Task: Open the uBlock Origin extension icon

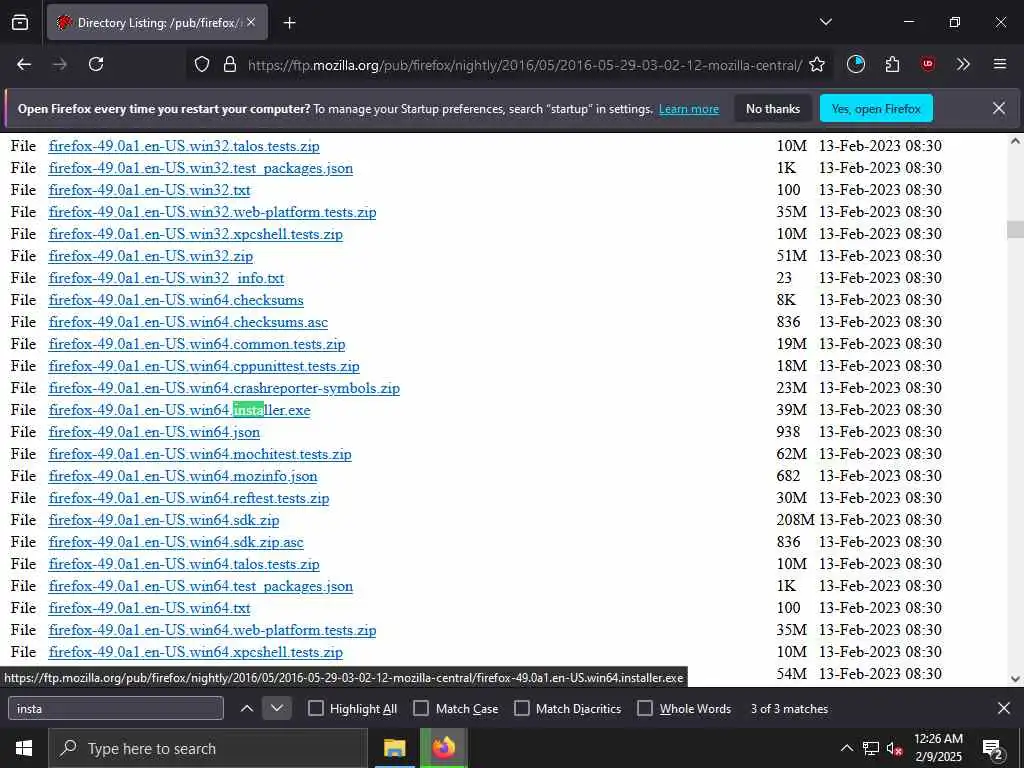Action: click(927, 64)
